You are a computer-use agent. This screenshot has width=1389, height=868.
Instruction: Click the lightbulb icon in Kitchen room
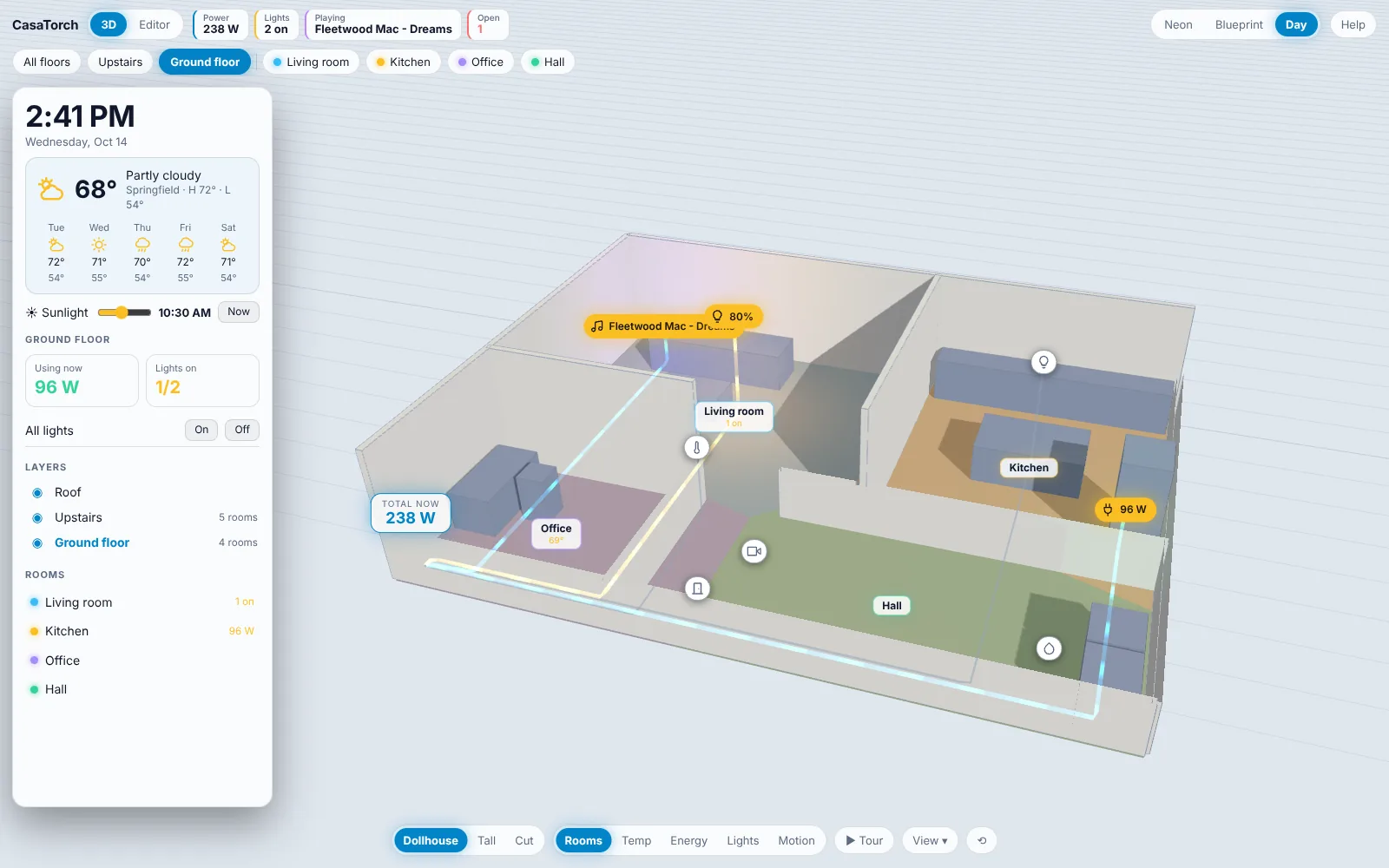point(1043,362)
